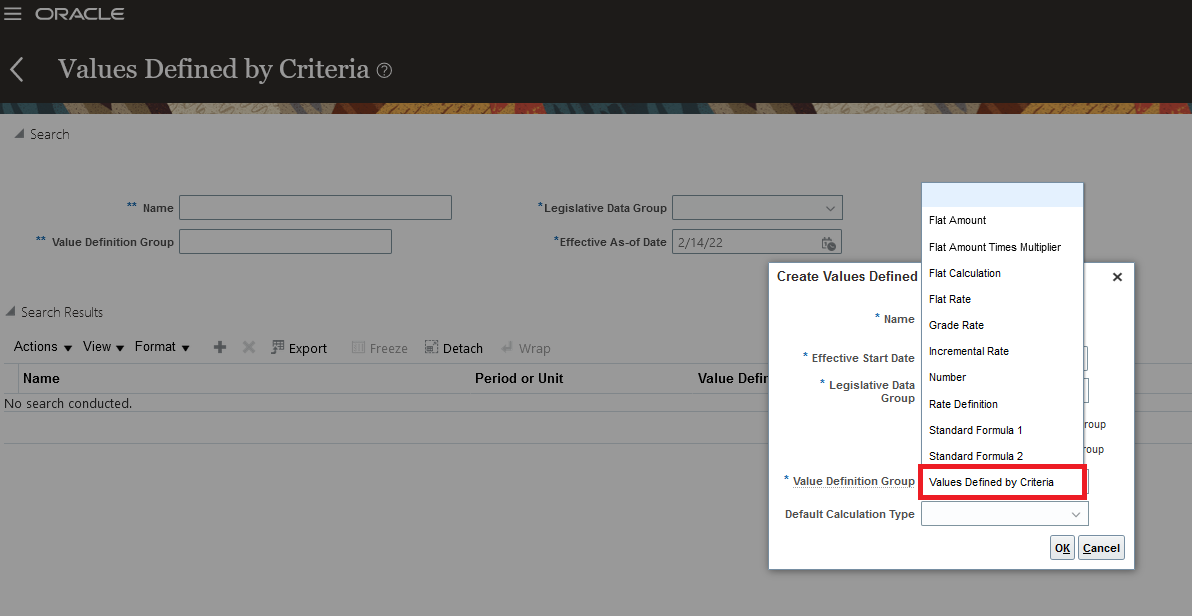Collapse the Search section
1192x616 pixels.
(x=19, y=134)
